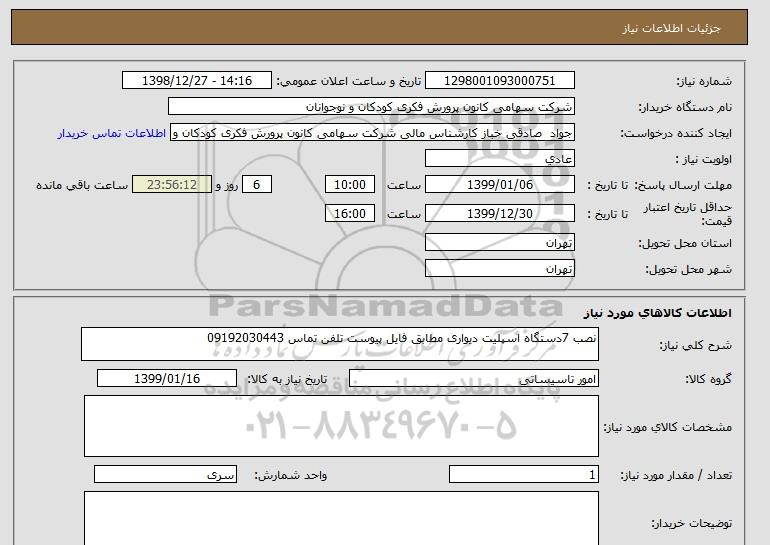Click the deadline hour field 10:00
The image size is (770, 545).
tap(350, 185)
